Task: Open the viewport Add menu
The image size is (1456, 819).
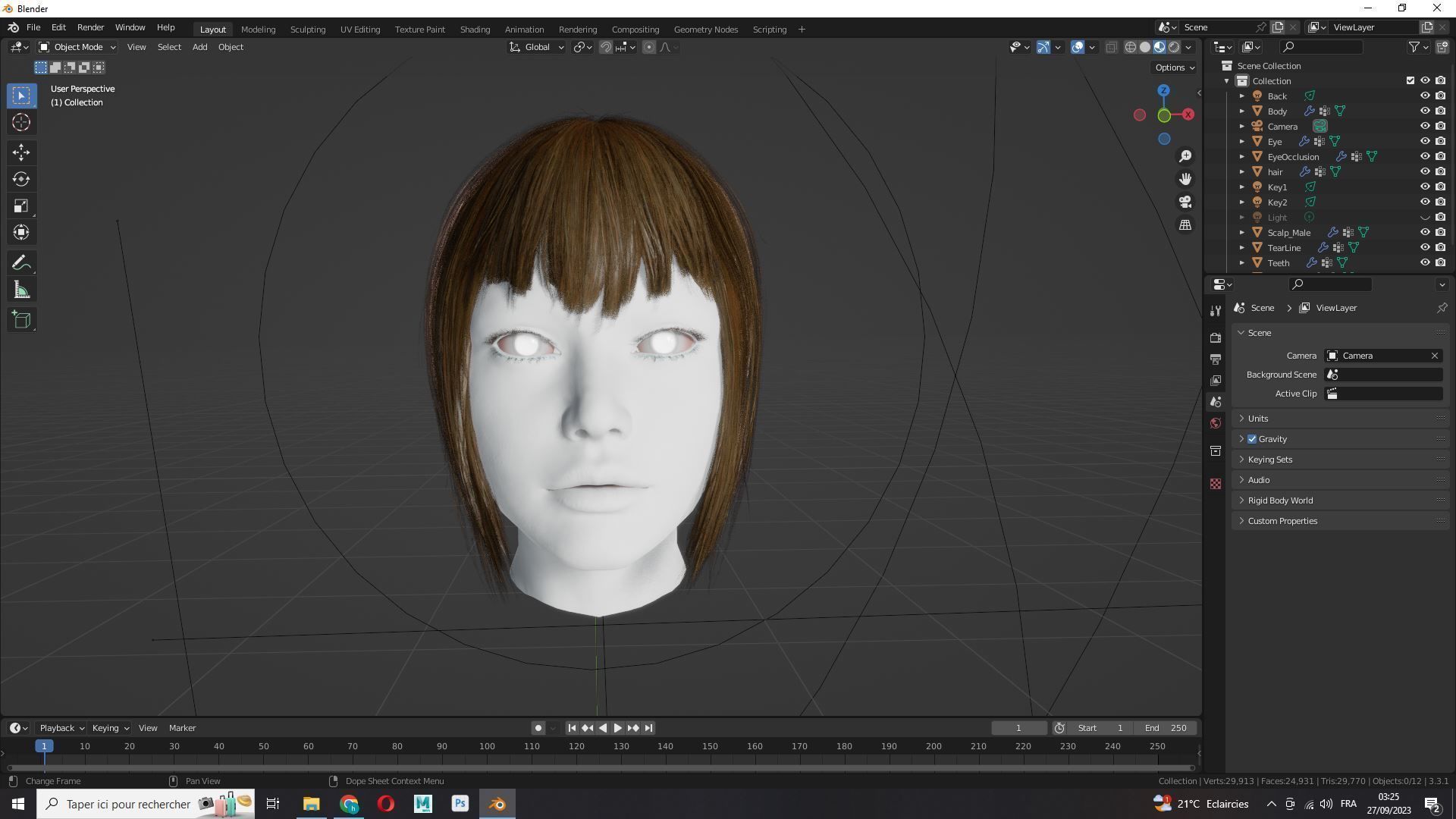Action: [199, 47]
